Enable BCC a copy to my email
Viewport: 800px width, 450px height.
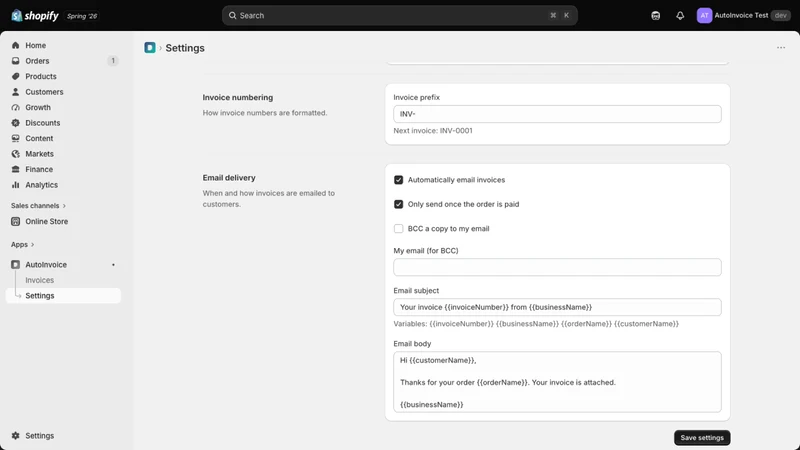(x=398, y=229)
